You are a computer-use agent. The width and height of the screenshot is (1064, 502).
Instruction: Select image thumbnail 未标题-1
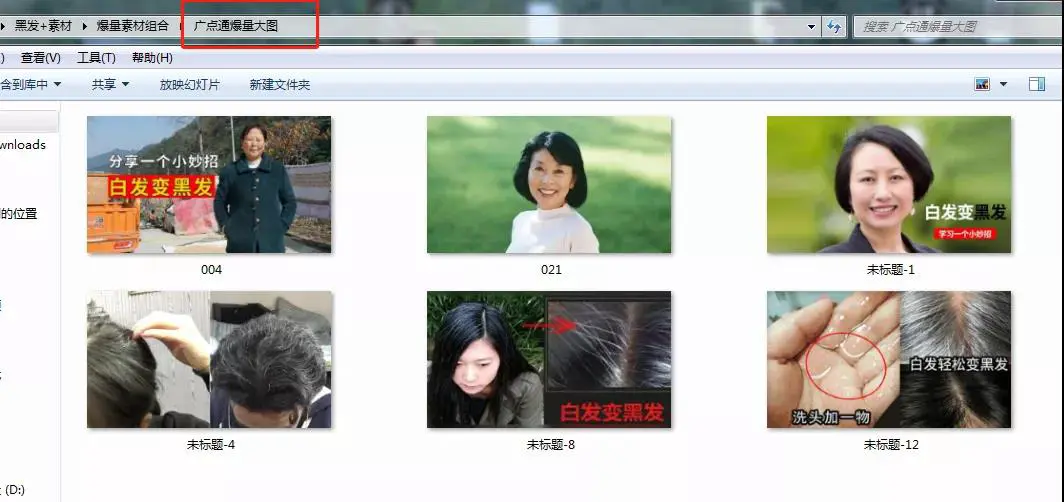(x=889, y=185)
